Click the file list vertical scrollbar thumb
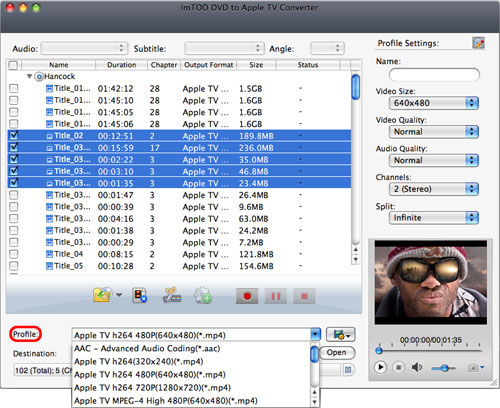This screenshot has width=500, height=408. 356,87
